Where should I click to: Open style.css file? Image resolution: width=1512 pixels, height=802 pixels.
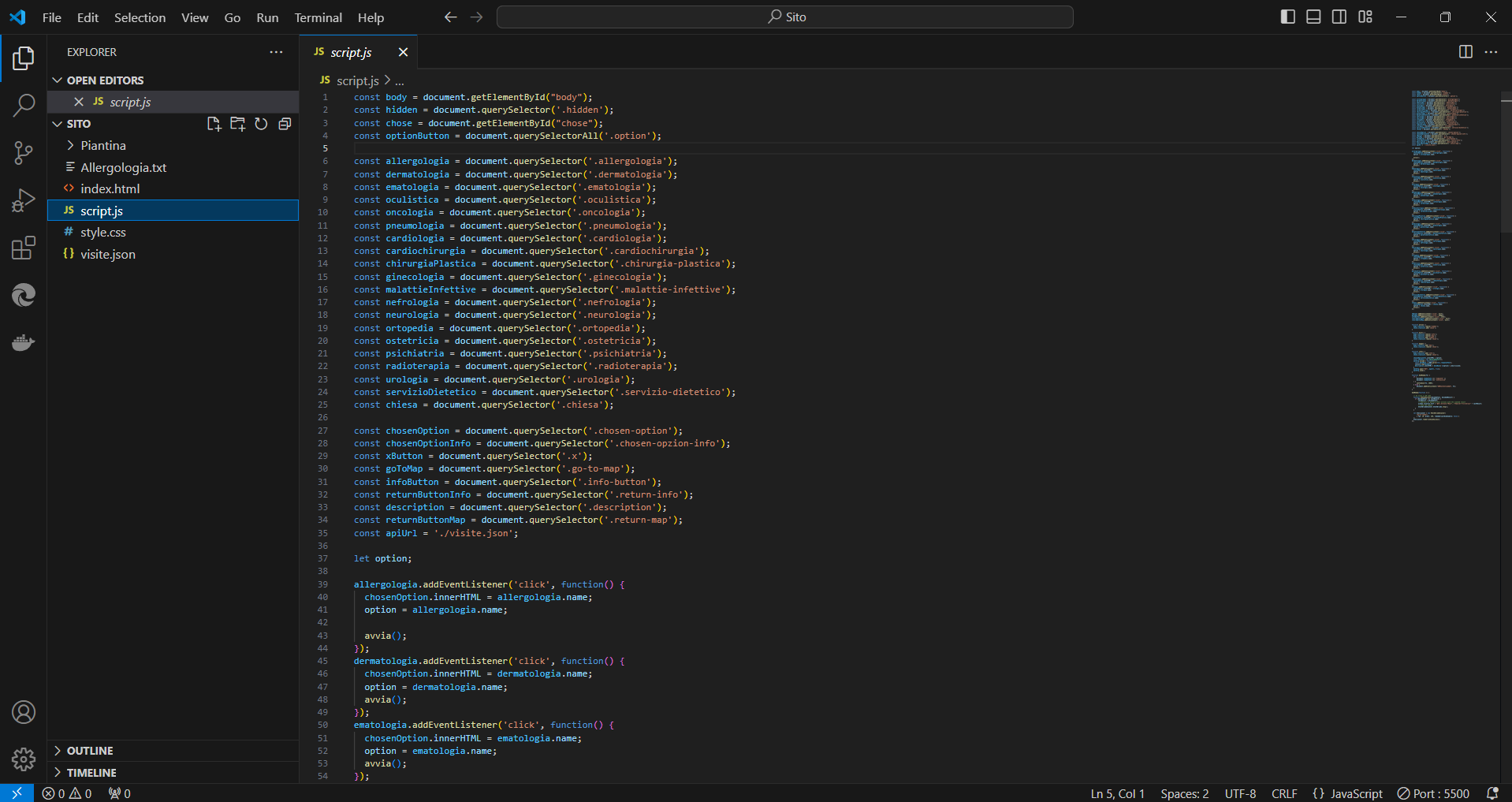[173, 232]
